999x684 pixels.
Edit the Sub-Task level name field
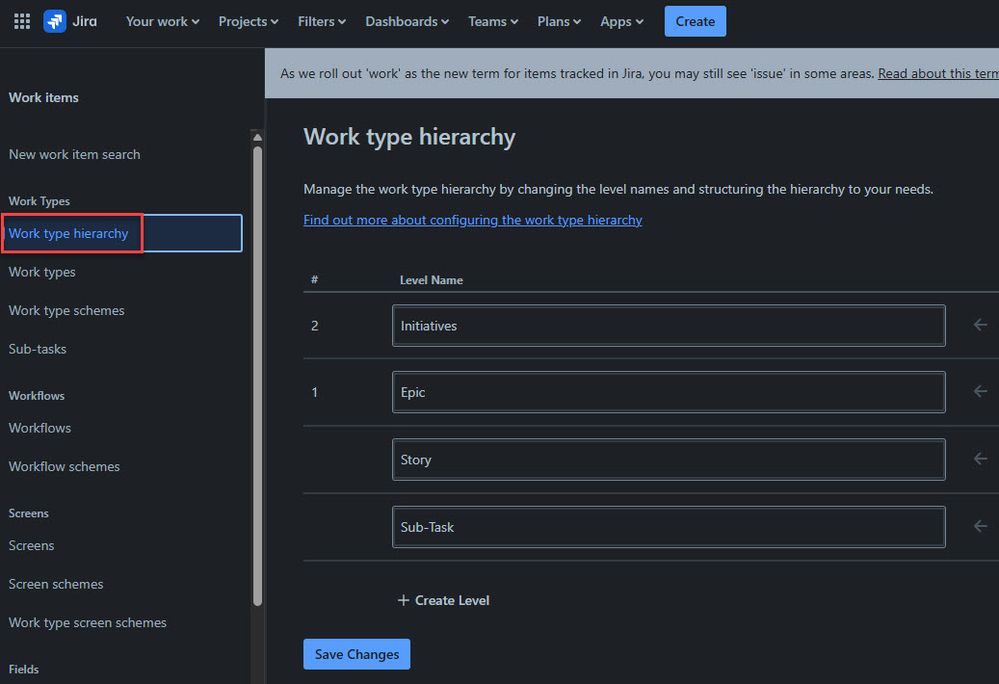tap(668, 527)
